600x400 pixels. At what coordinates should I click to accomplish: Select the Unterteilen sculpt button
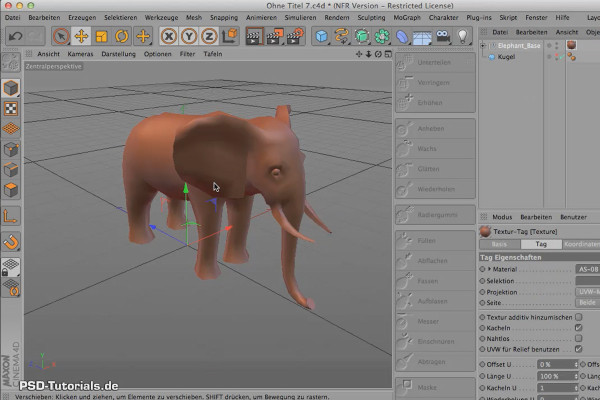[x=435, y=62]
